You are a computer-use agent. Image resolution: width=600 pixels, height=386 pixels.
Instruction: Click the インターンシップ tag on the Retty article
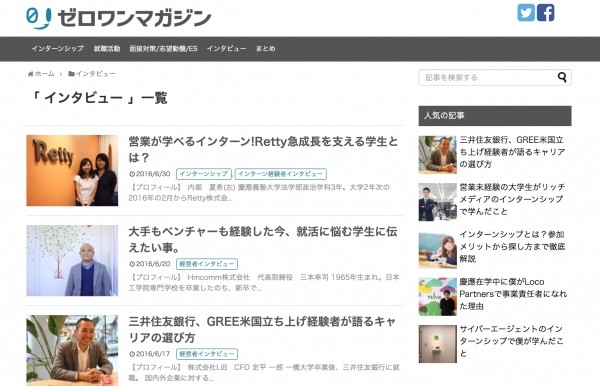[x=204, y=174]
